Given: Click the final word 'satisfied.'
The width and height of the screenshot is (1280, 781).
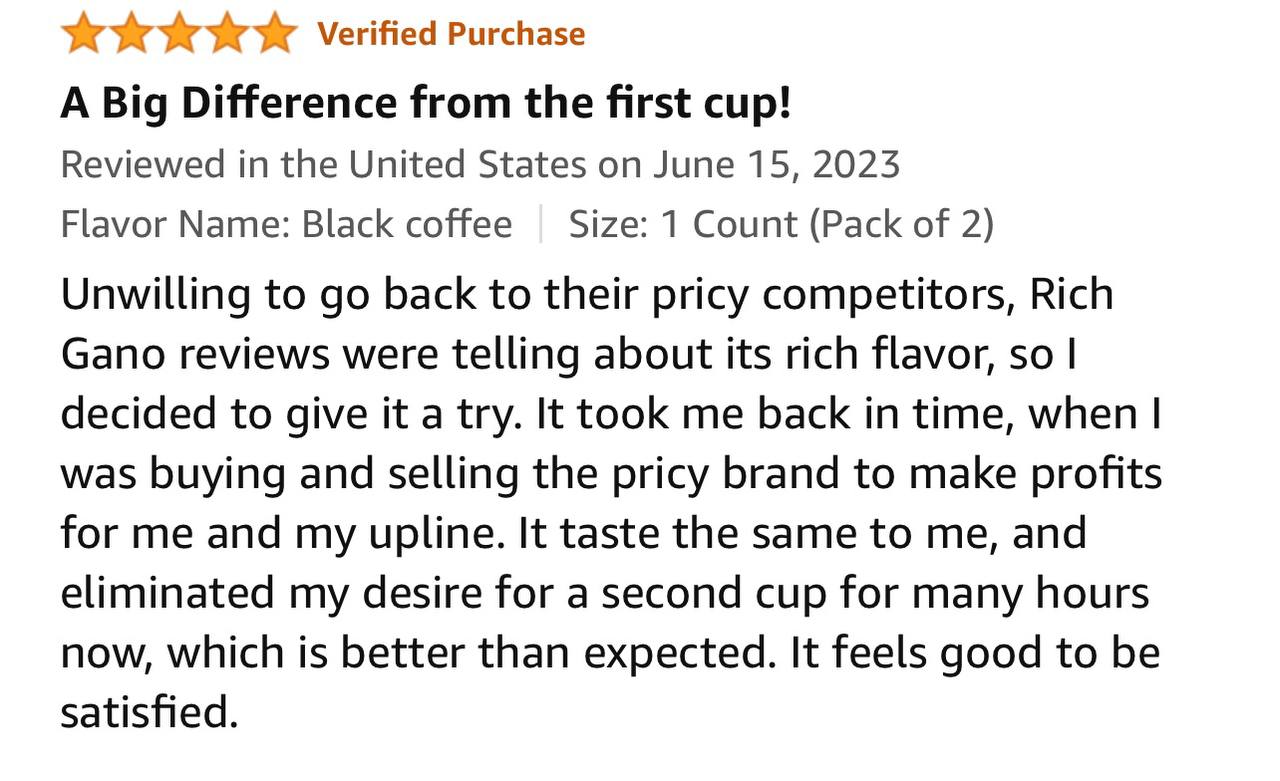Looking at the screenshot, I should [150, 713].
